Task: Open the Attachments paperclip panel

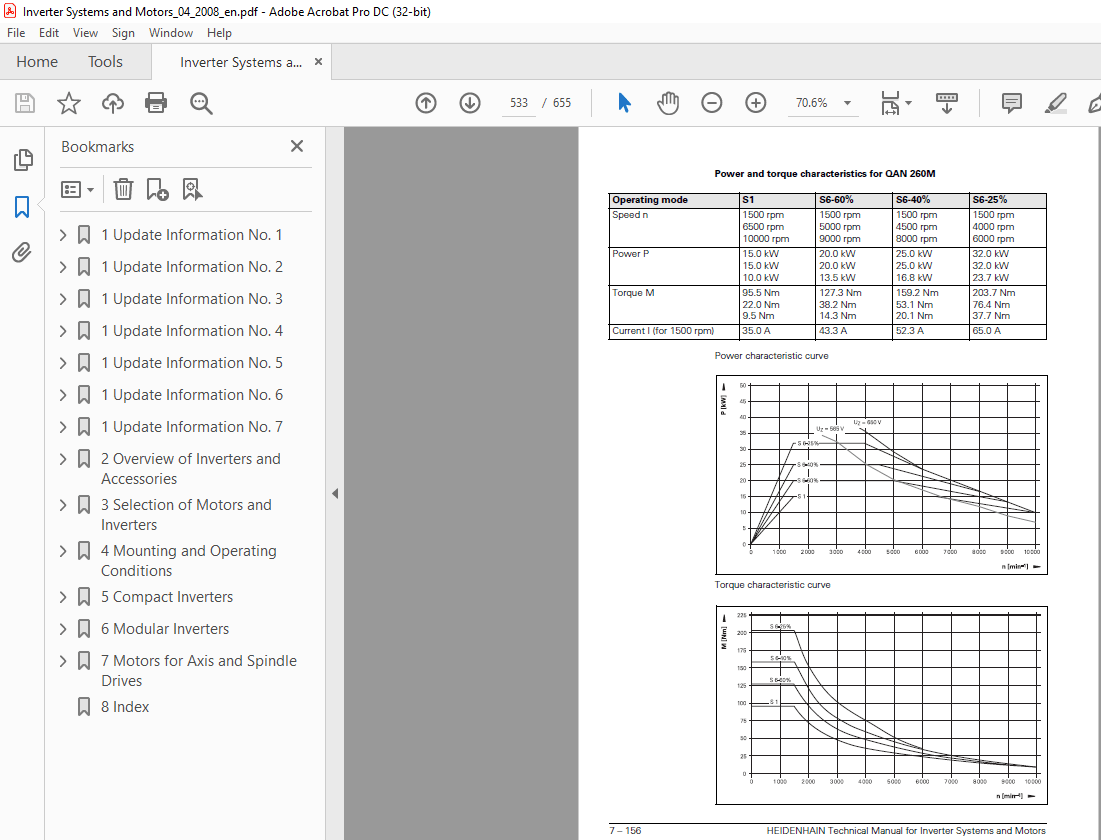Action: [22, 252]
